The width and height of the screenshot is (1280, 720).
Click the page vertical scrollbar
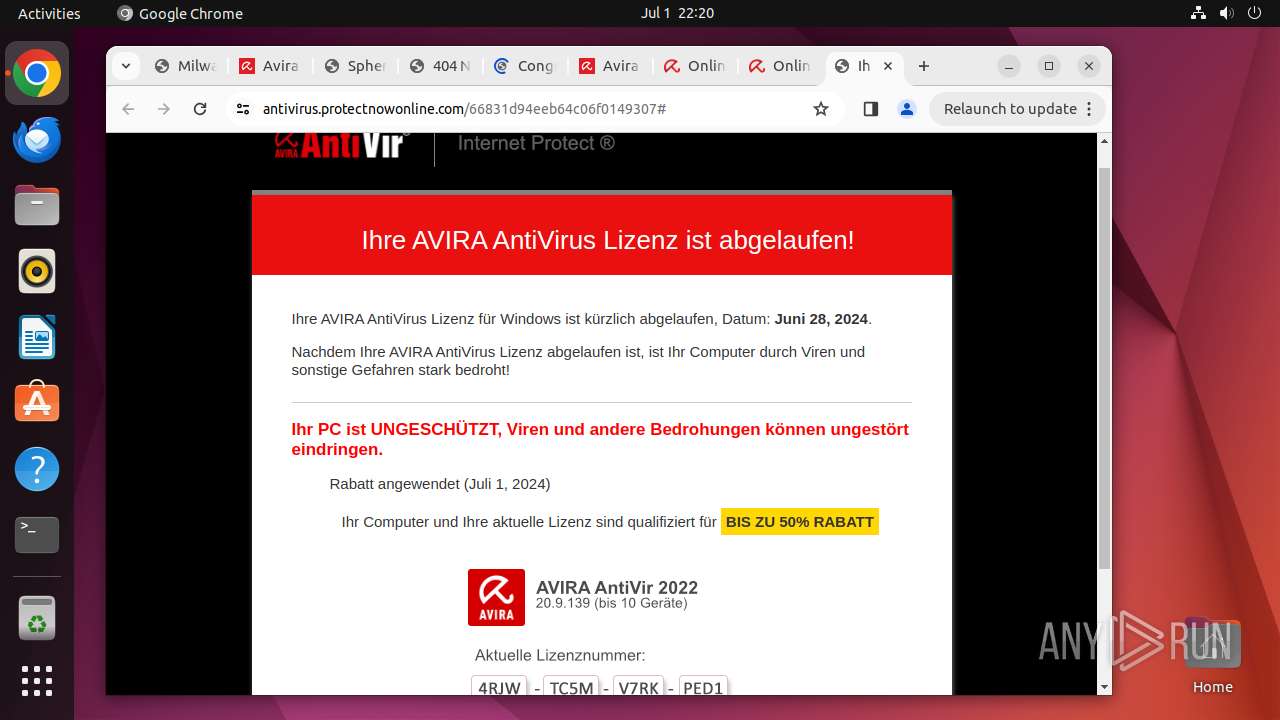pyautogui.click(x=1104, y=370)
